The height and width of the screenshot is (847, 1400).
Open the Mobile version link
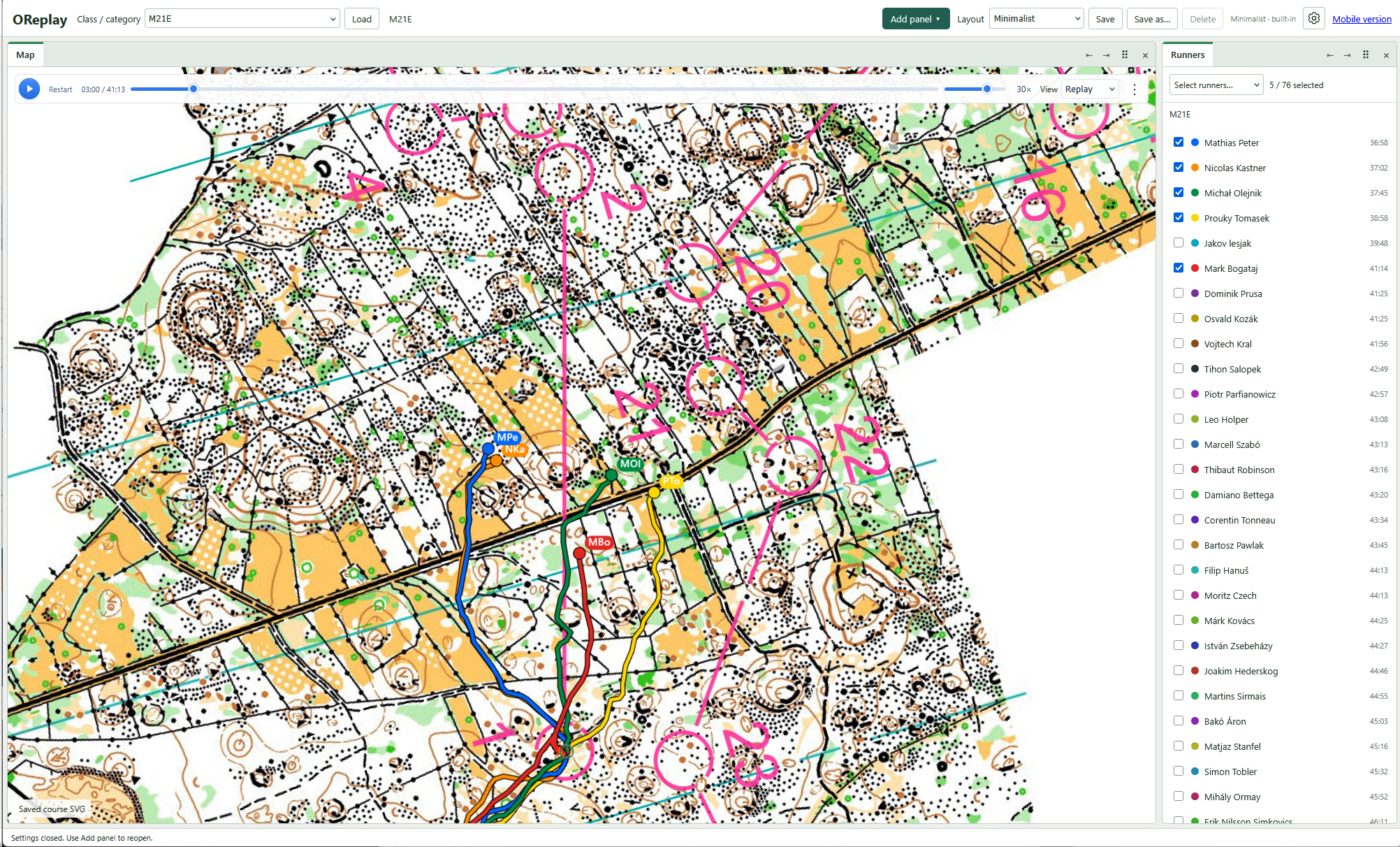(1362, 19)
